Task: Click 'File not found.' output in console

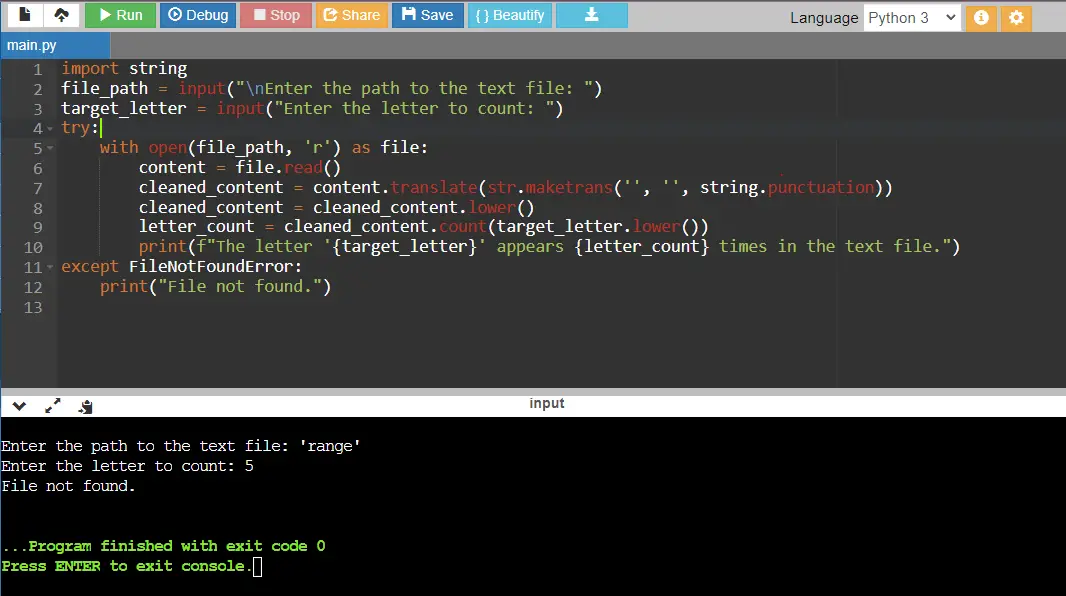Action: click(68, 486)
